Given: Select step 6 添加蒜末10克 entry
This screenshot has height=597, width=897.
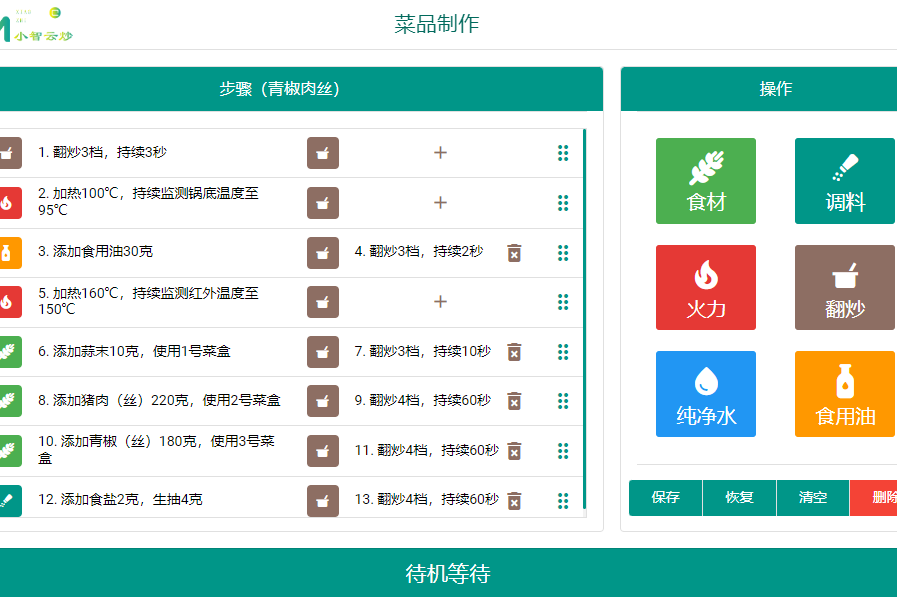Looking at the screenshot, I should point(135,352).
